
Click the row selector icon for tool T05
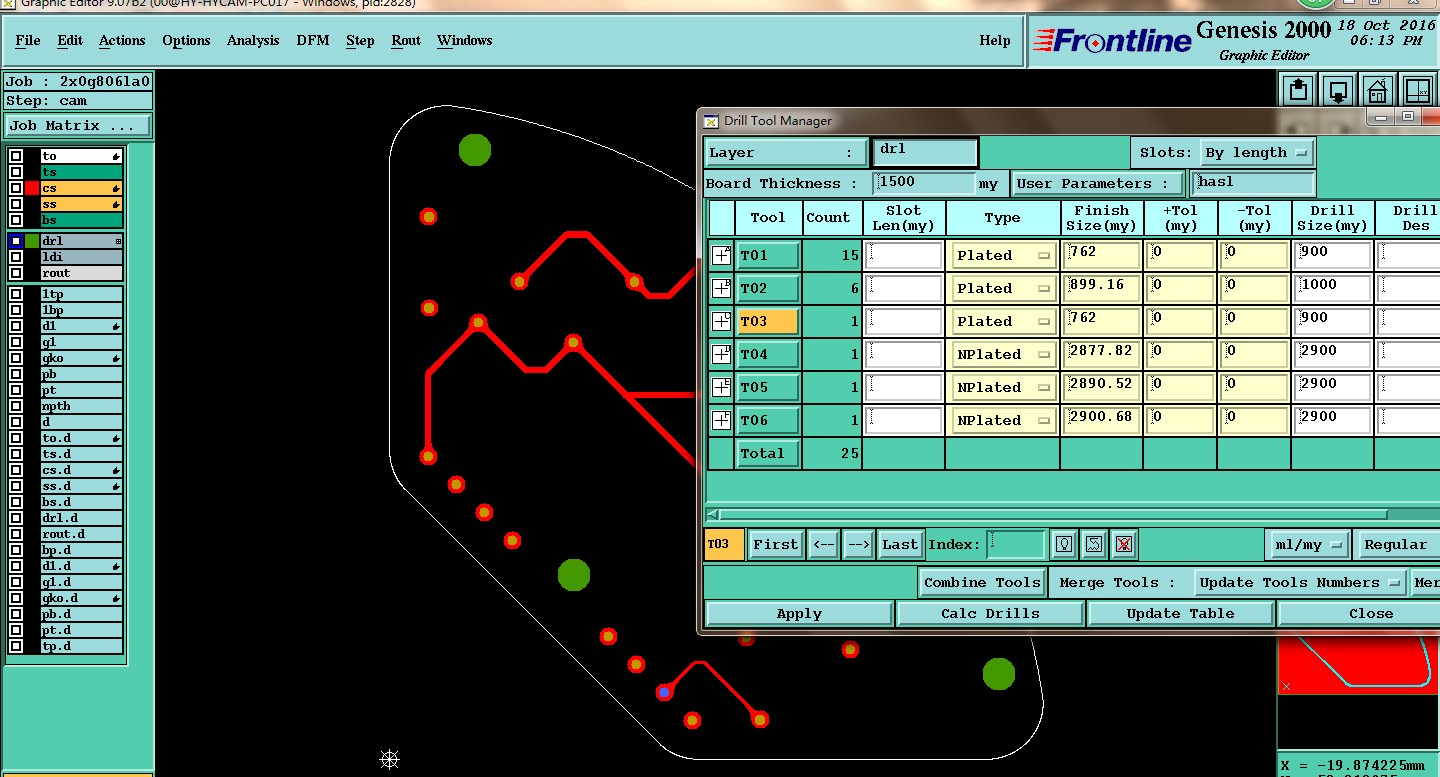click(721, 387)
